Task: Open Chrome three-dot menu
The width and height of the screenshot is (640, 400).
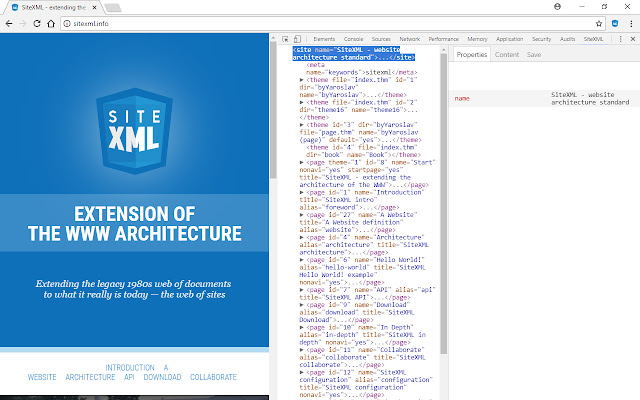Action: point(631,24)
